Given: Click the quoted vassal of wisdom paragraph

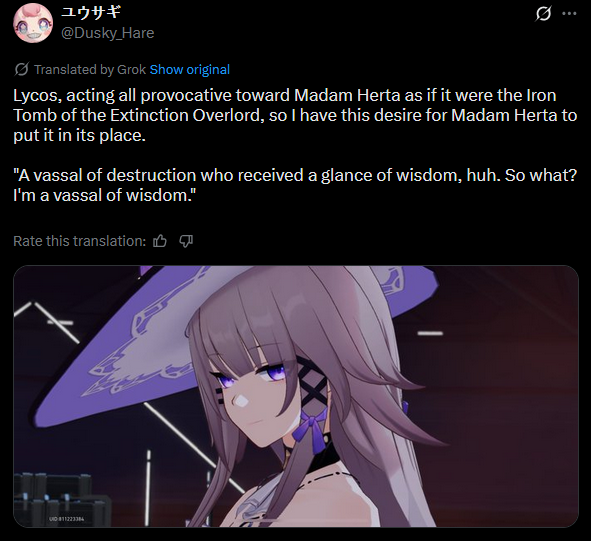Looking at the screenshot, I should (295, 185).
